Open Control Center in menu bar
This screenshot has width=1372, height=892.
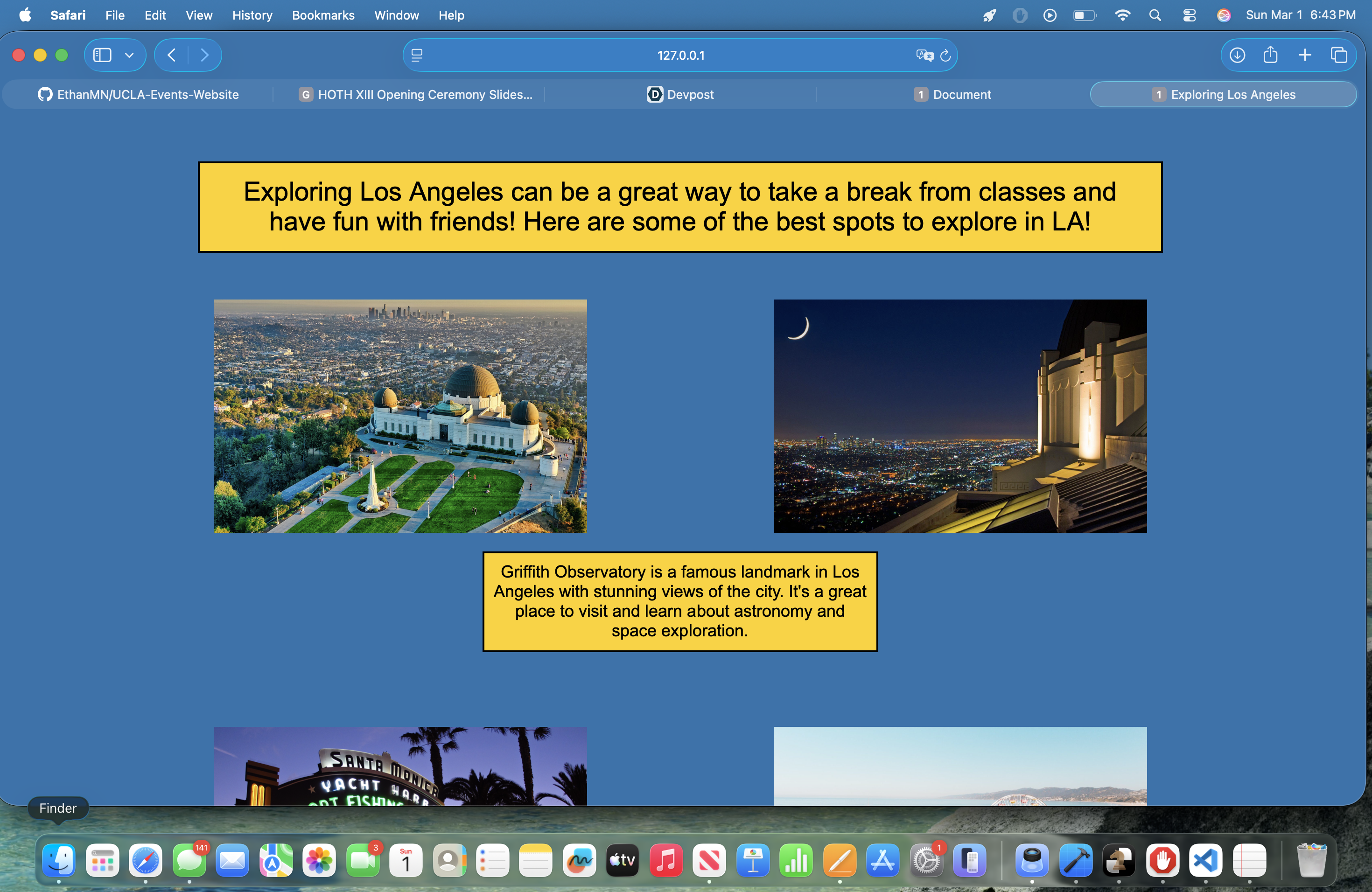click(x=1189, y=15)
